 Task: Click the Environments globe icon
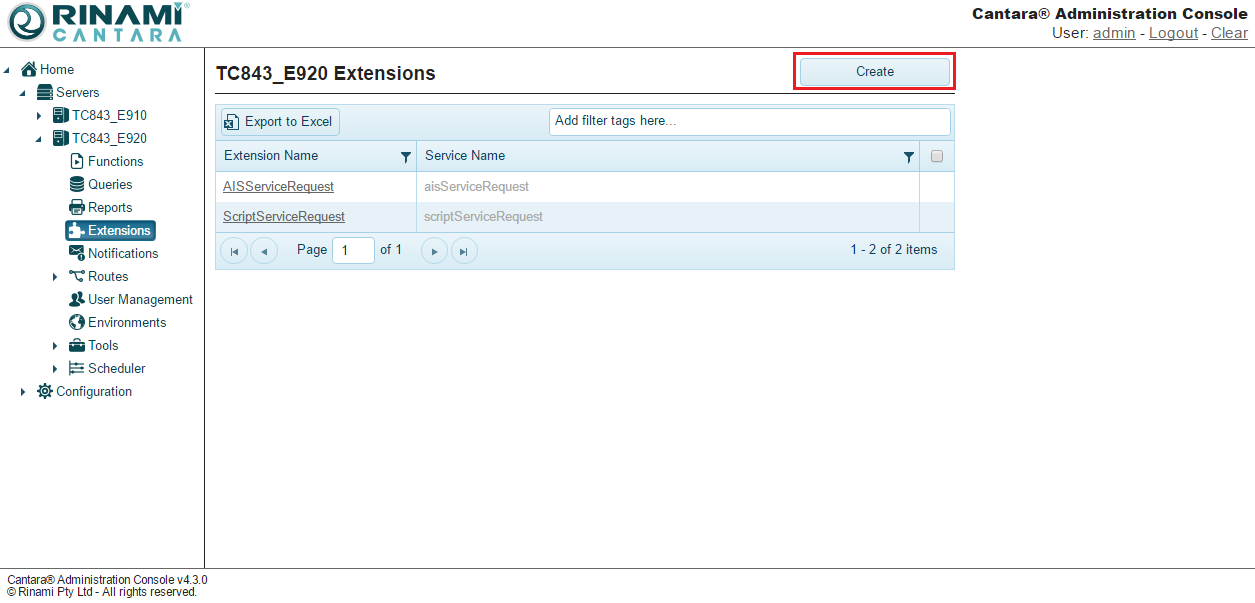click(x=77, y=322)
